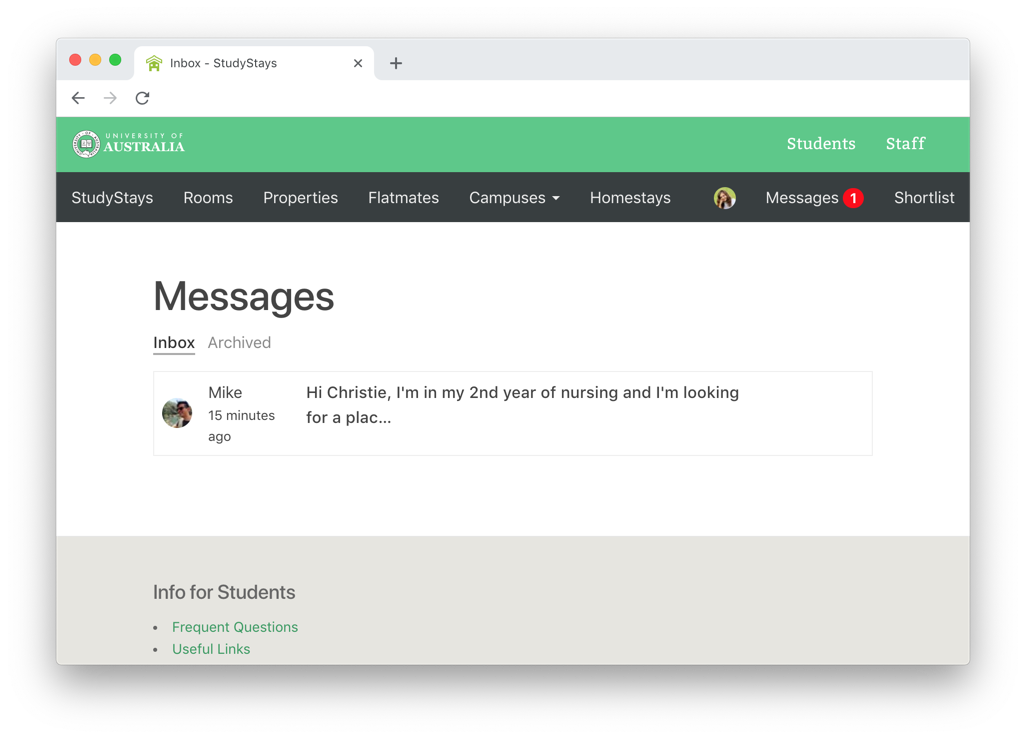Viewport: 1026px width, 739px height.
Task: Open the user profile avatar in navbar
Action: pyautogui.click(x=724, y=198)
